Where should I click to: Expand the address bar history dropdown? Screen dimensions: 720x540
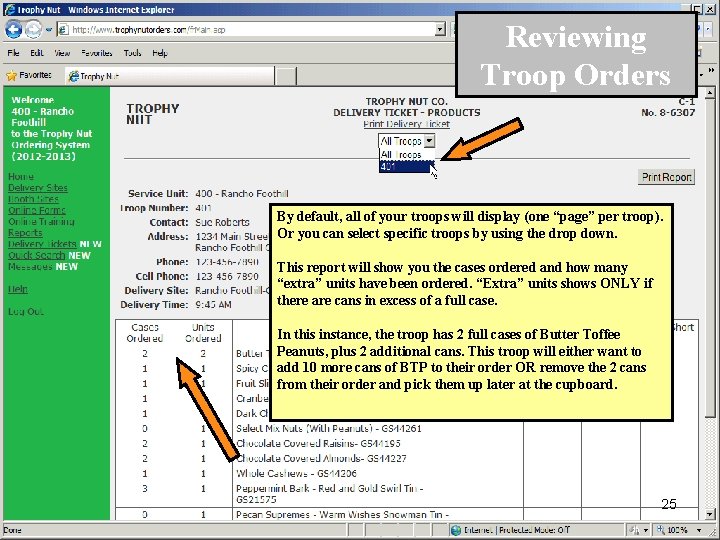(x=440, y=30)
